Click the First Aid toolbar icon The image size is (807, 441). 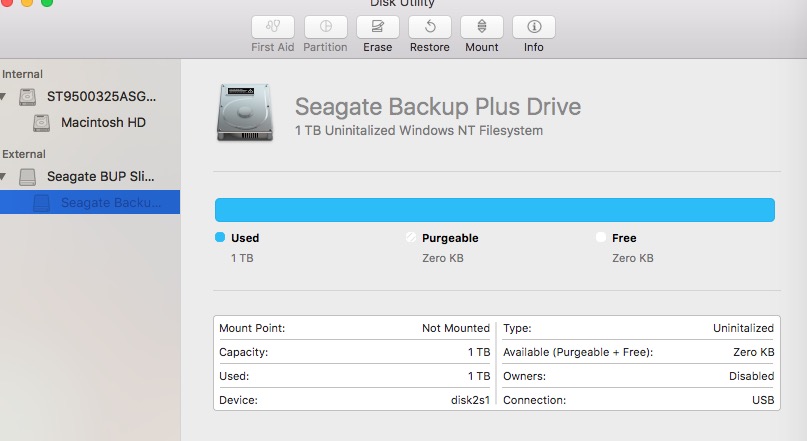pos(273,28)
